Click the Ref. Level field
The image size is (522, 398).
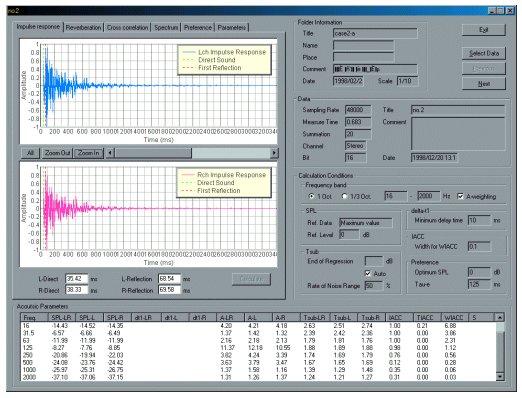[x=349, y=235]
